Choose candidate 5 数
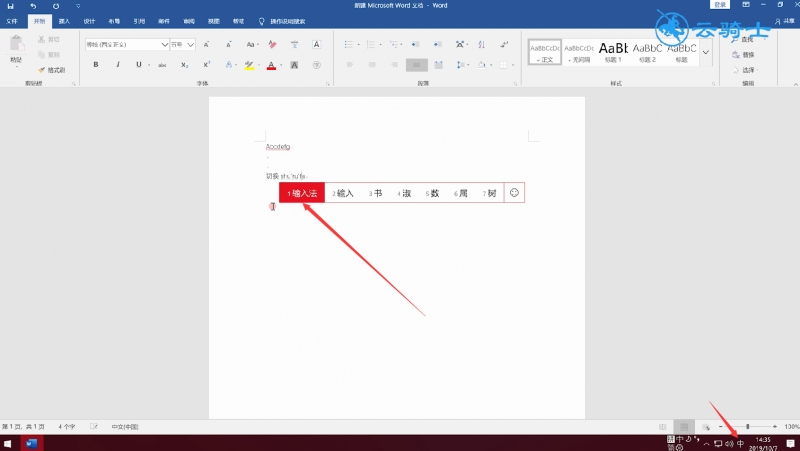Viewport: 800px width, 451px height. [433, 193]
